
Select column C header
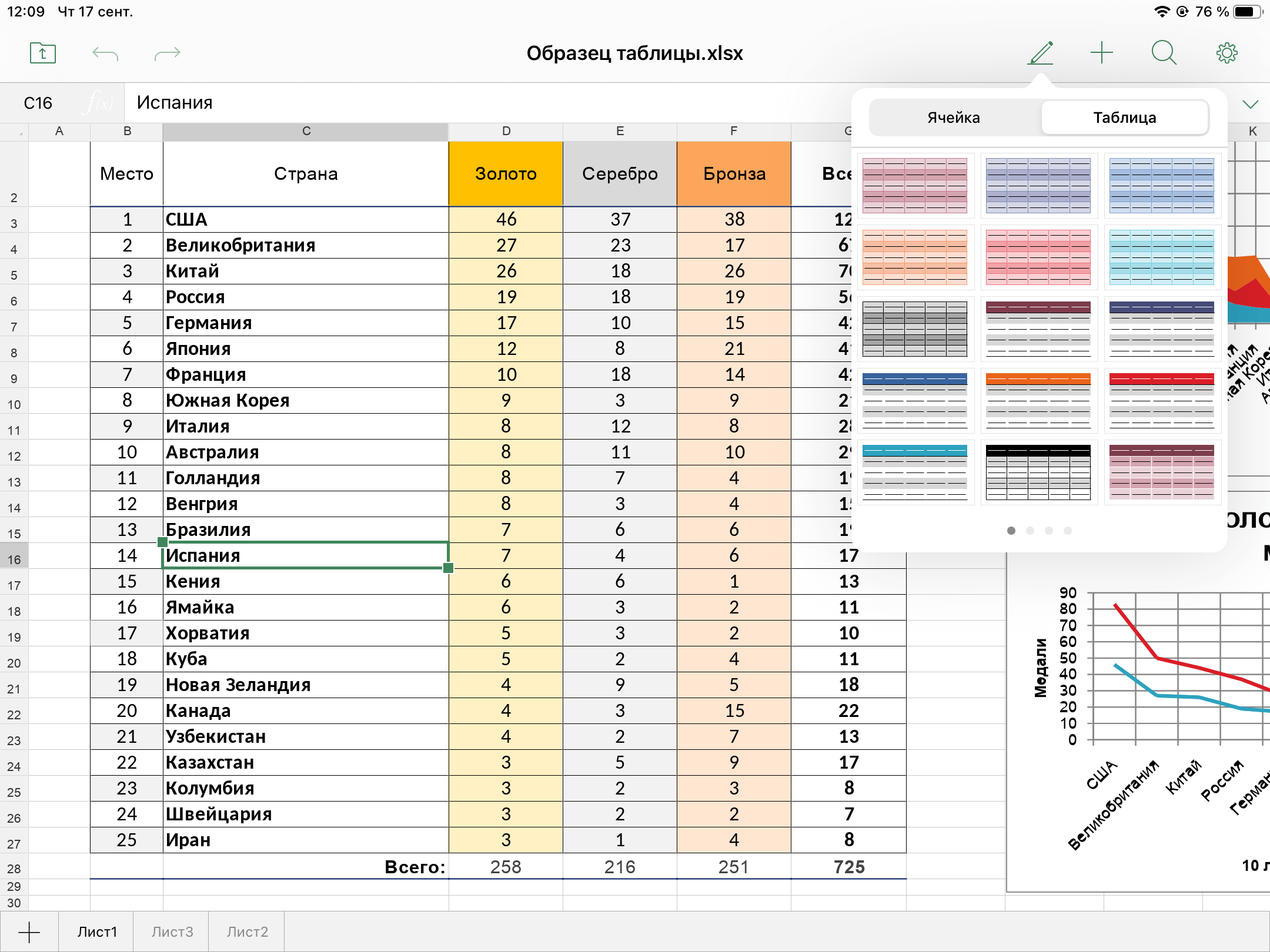306,132
